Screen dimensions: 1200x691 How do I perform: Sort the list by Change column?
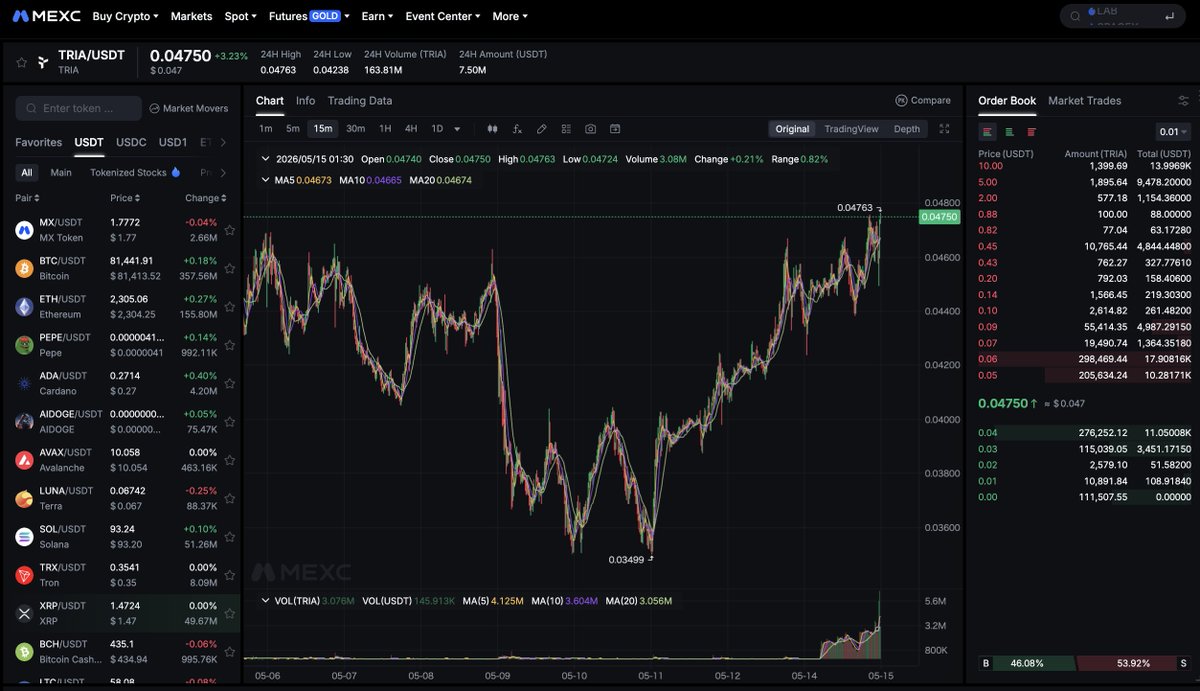205,198
